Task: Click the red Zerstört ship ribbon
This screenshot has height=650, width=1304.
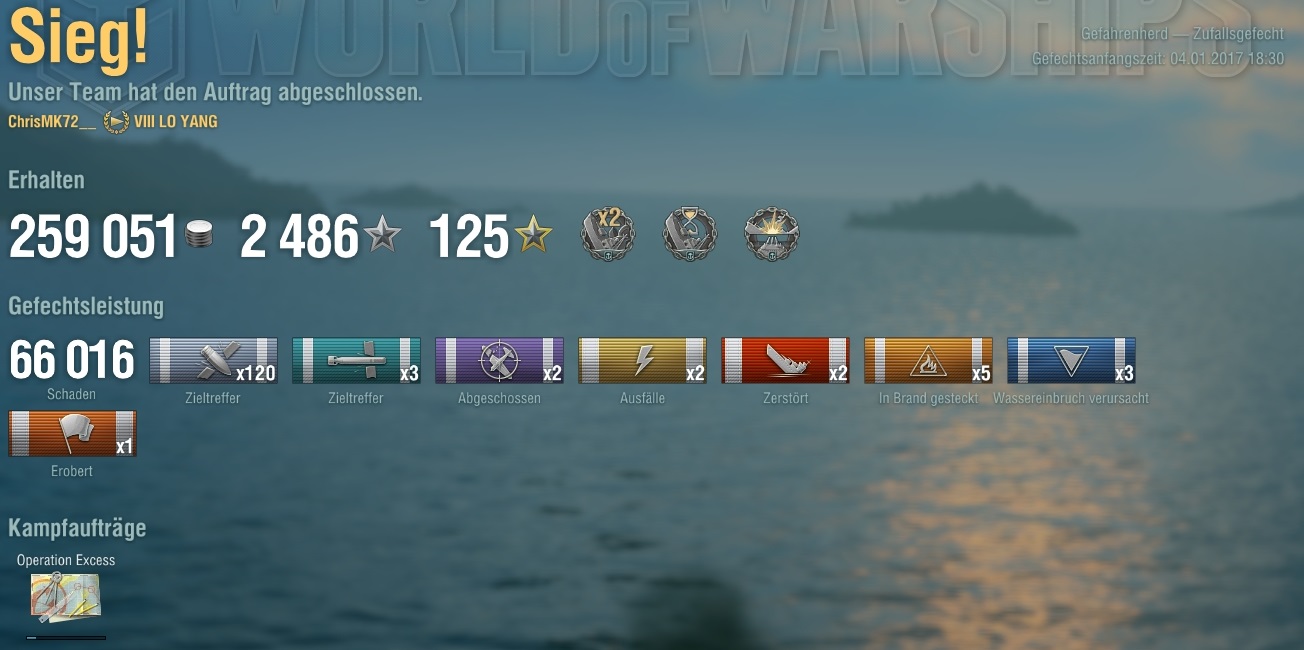Action: (x=785, y=361)
